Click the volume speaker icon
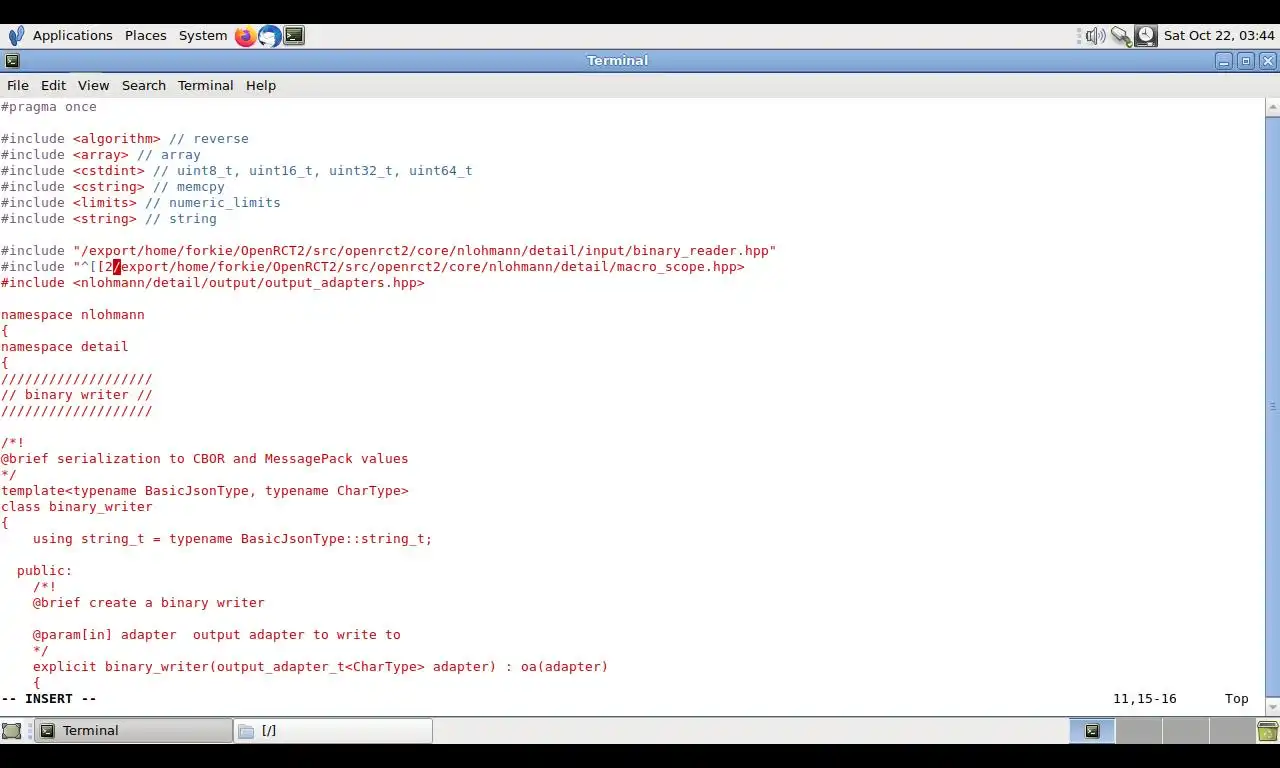Screen dimensions: 1280x768 click(x=1096, y=36)
